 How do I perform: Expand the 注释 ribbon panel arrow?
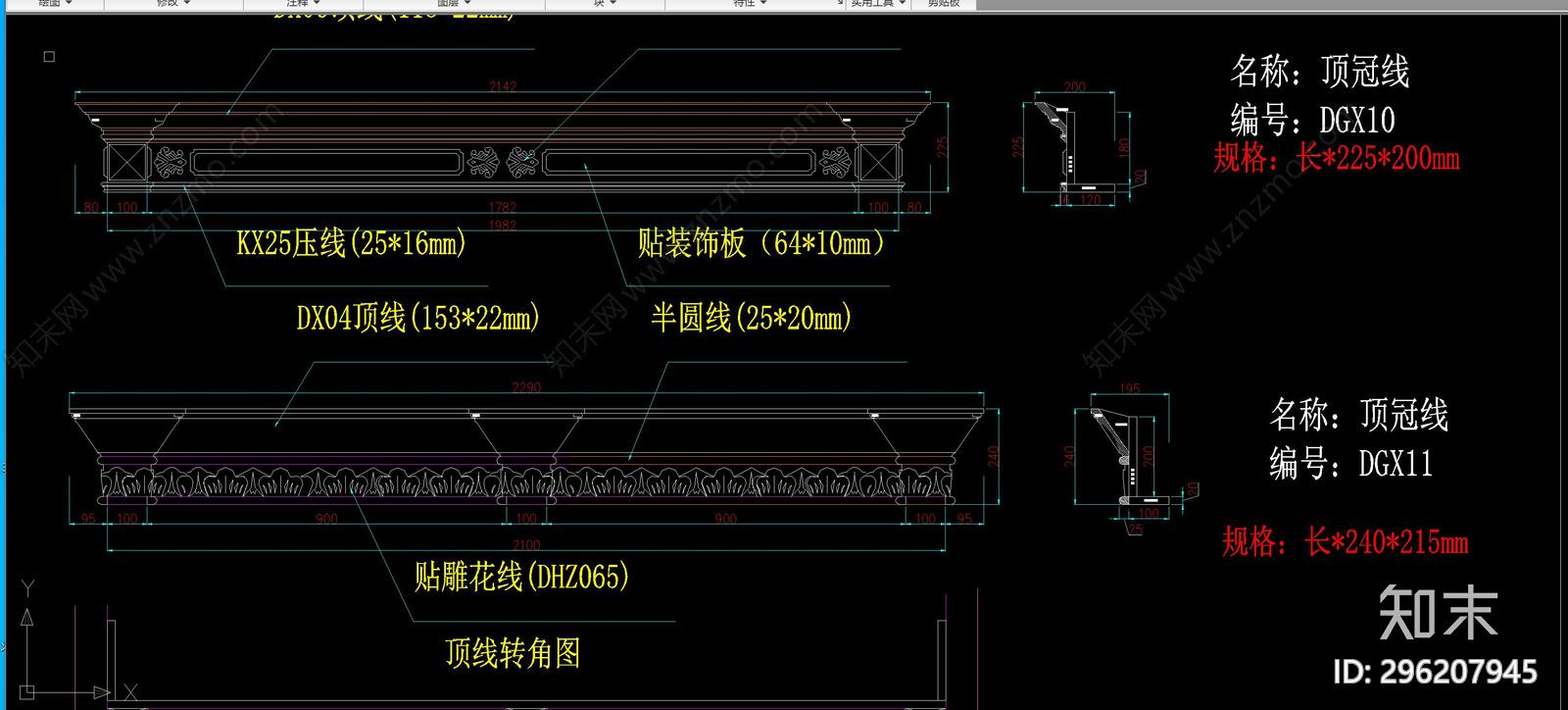[317, 4]
